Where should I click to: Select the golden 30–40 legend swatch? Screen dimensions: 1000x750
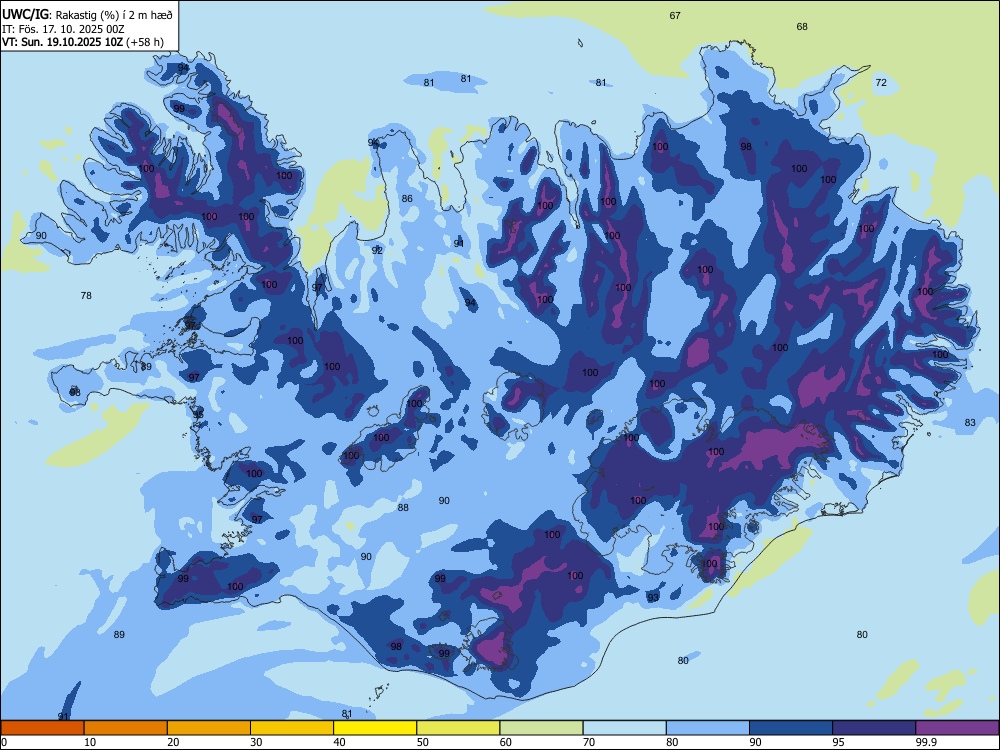click(291, 728)
